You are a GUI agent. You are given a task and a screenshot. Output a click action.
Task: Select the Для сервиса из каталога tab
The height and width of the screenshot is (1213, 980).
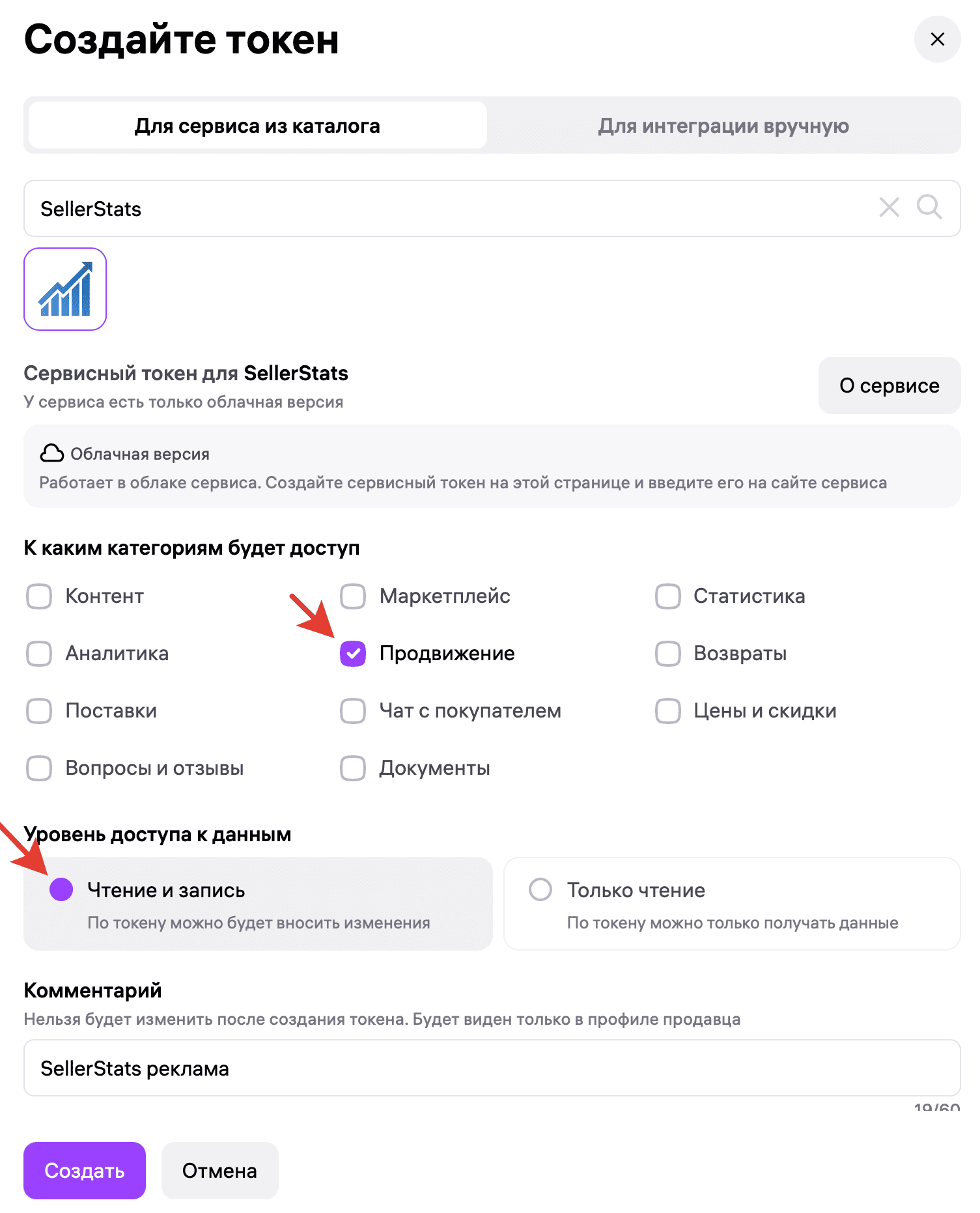(256, 125)
